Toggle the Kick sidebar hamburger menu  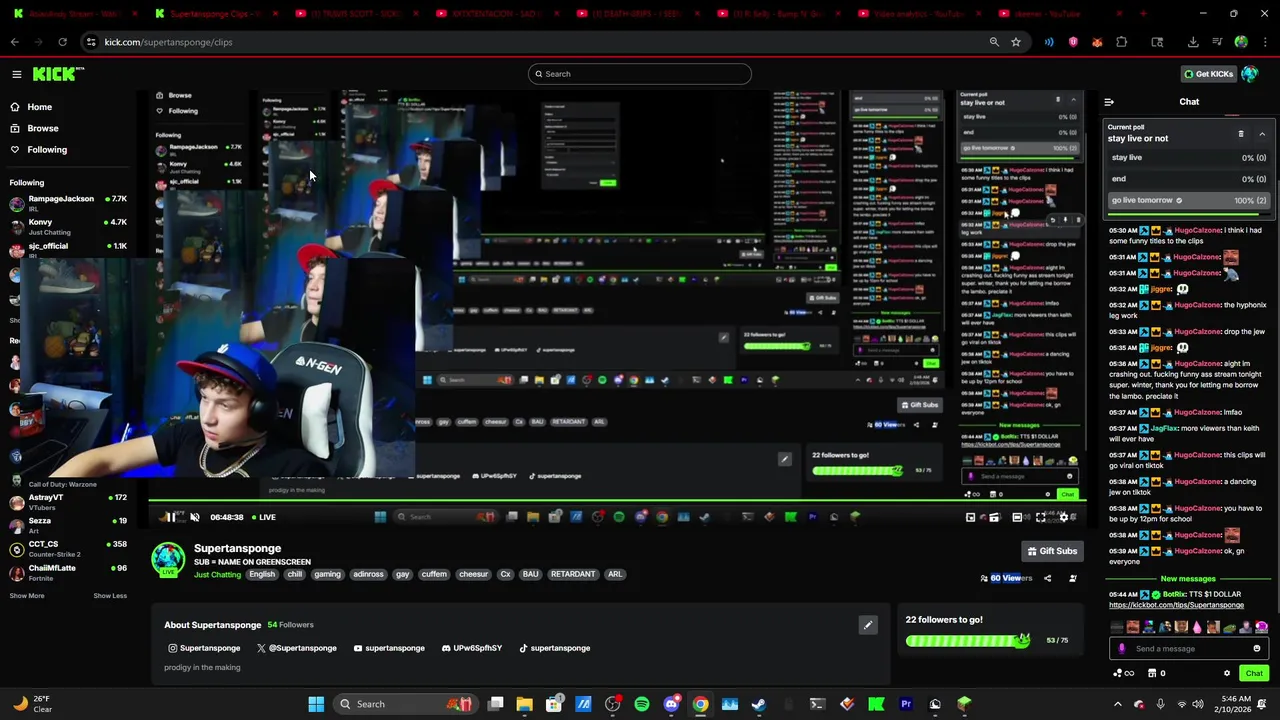[16, 74]
